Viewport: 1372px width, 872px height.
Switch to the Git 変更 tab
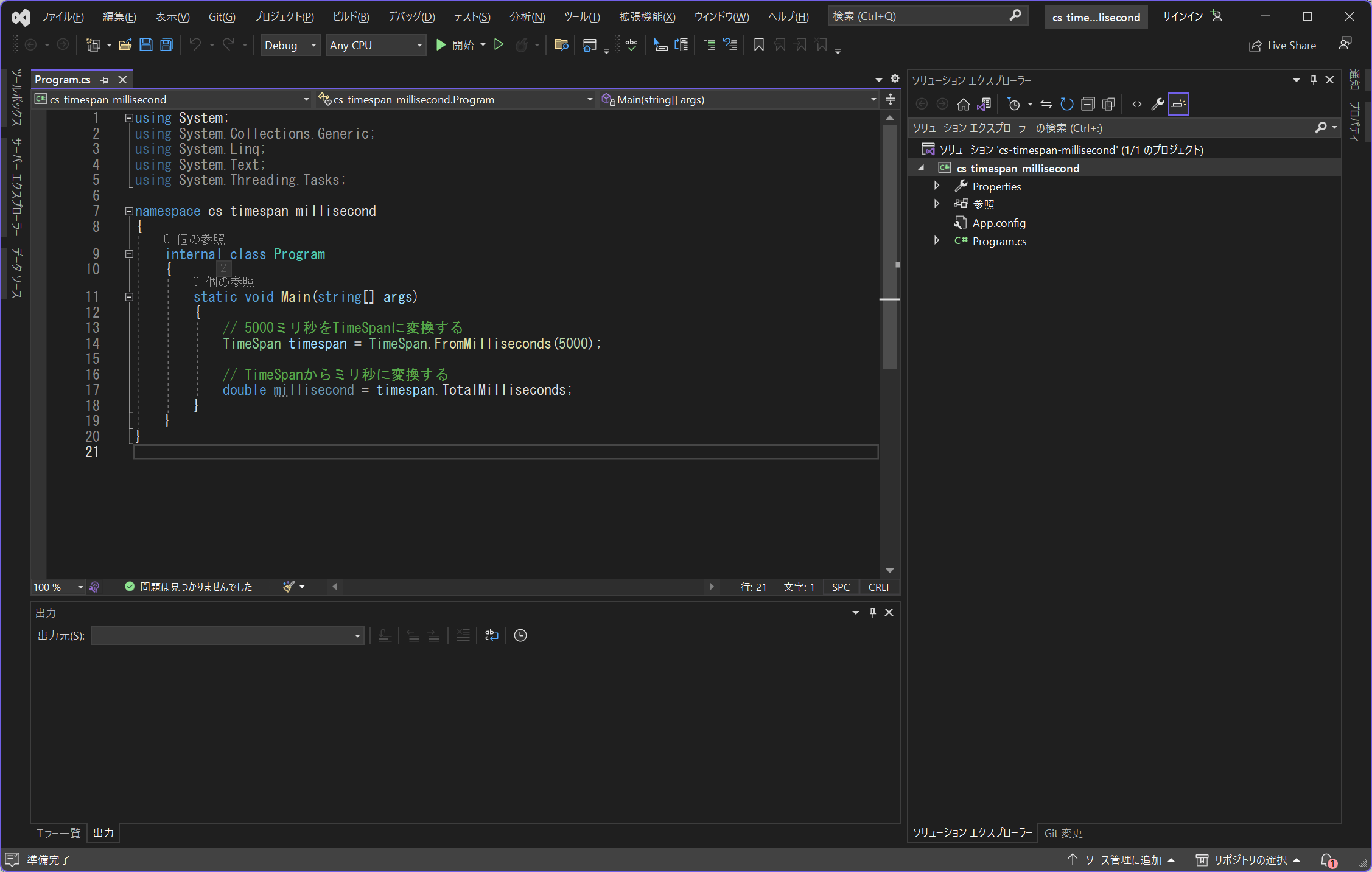tap(1063, 832)
